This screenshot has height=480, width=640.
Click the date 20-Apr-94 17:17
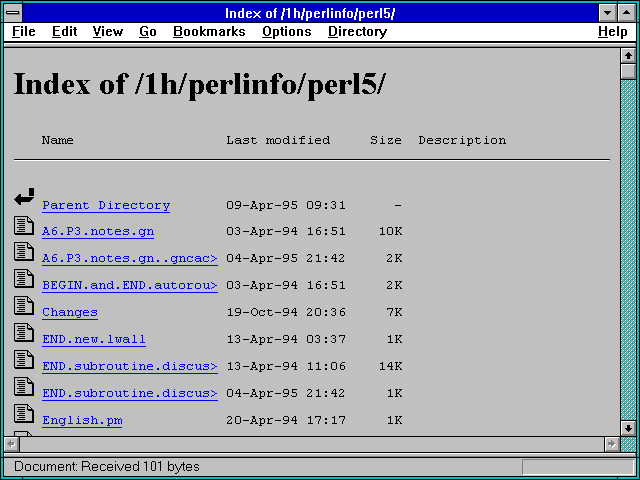[286, 420]
